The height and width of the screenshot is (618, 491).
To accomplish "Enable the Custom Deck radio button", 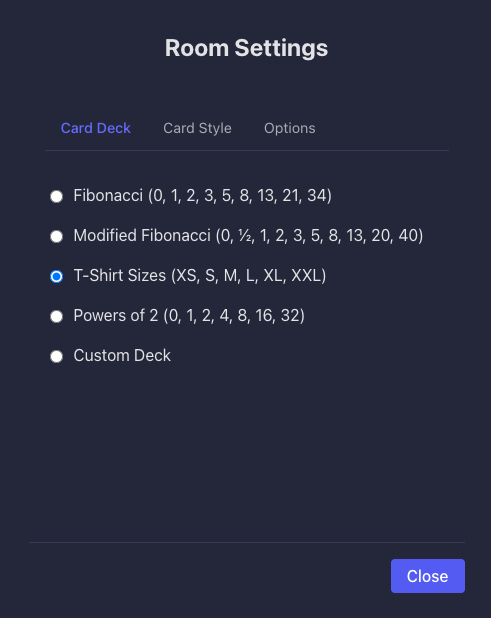I will (56, 356).
